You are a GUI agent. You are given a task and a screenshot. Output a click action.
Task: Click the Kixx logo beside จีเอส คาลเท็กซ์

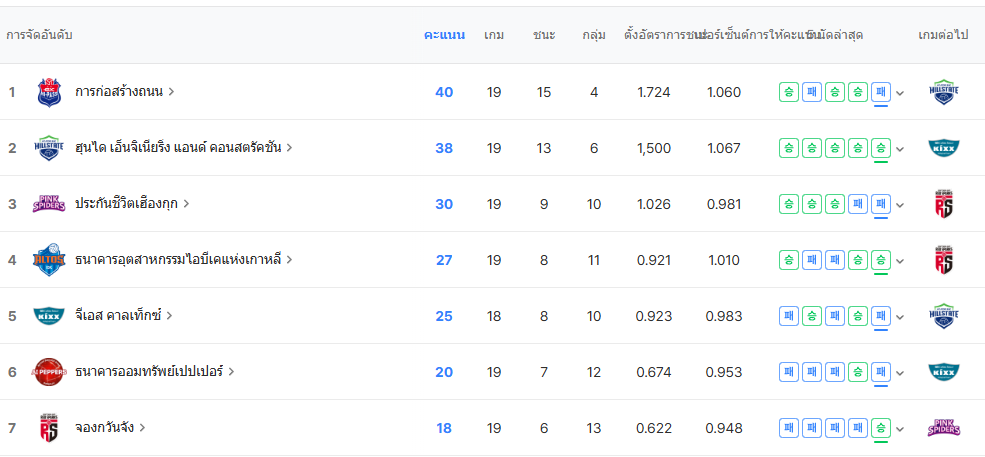(x=49, y=316)
